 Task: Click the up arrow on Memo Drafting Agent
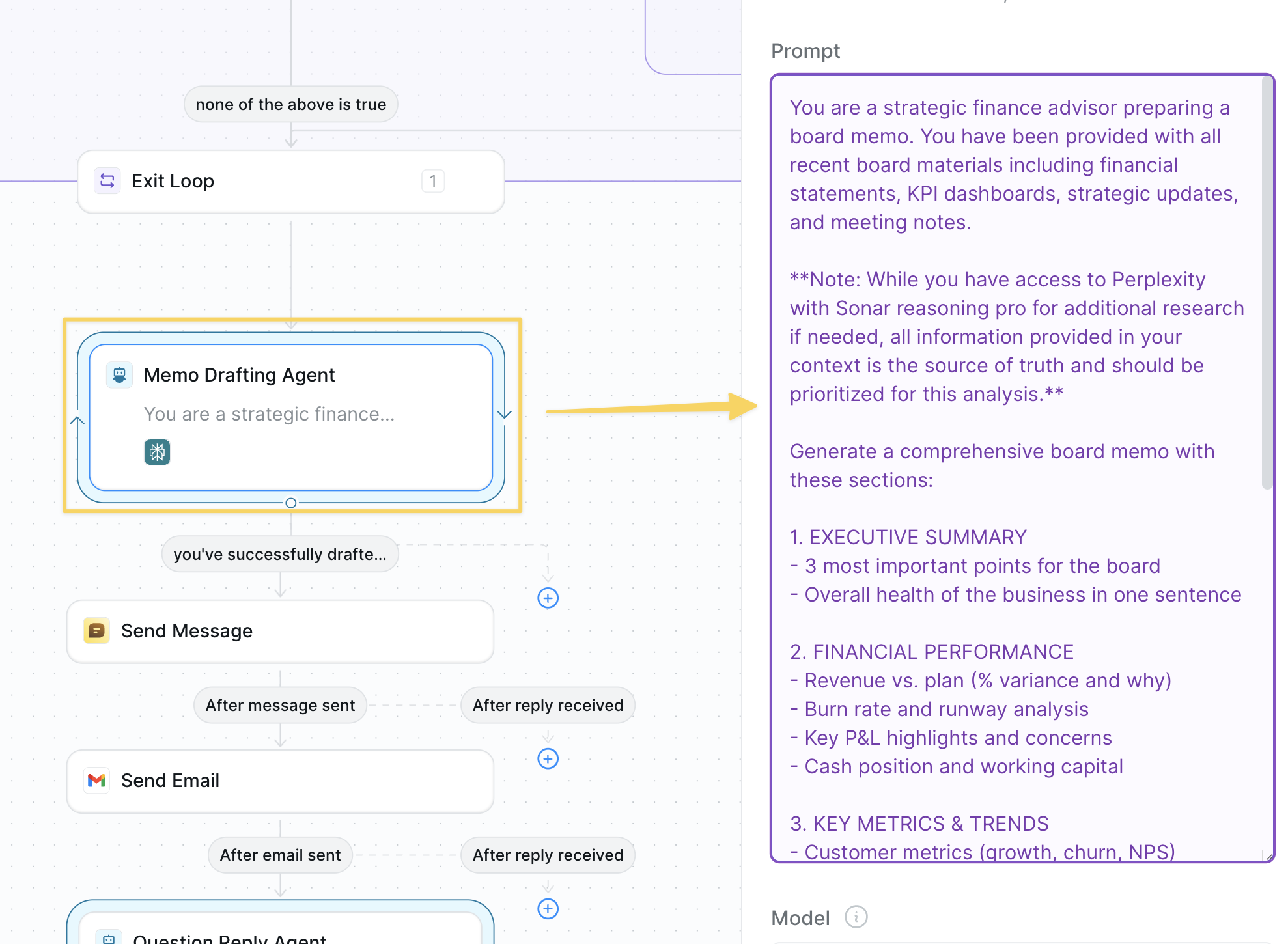[77, 421]
